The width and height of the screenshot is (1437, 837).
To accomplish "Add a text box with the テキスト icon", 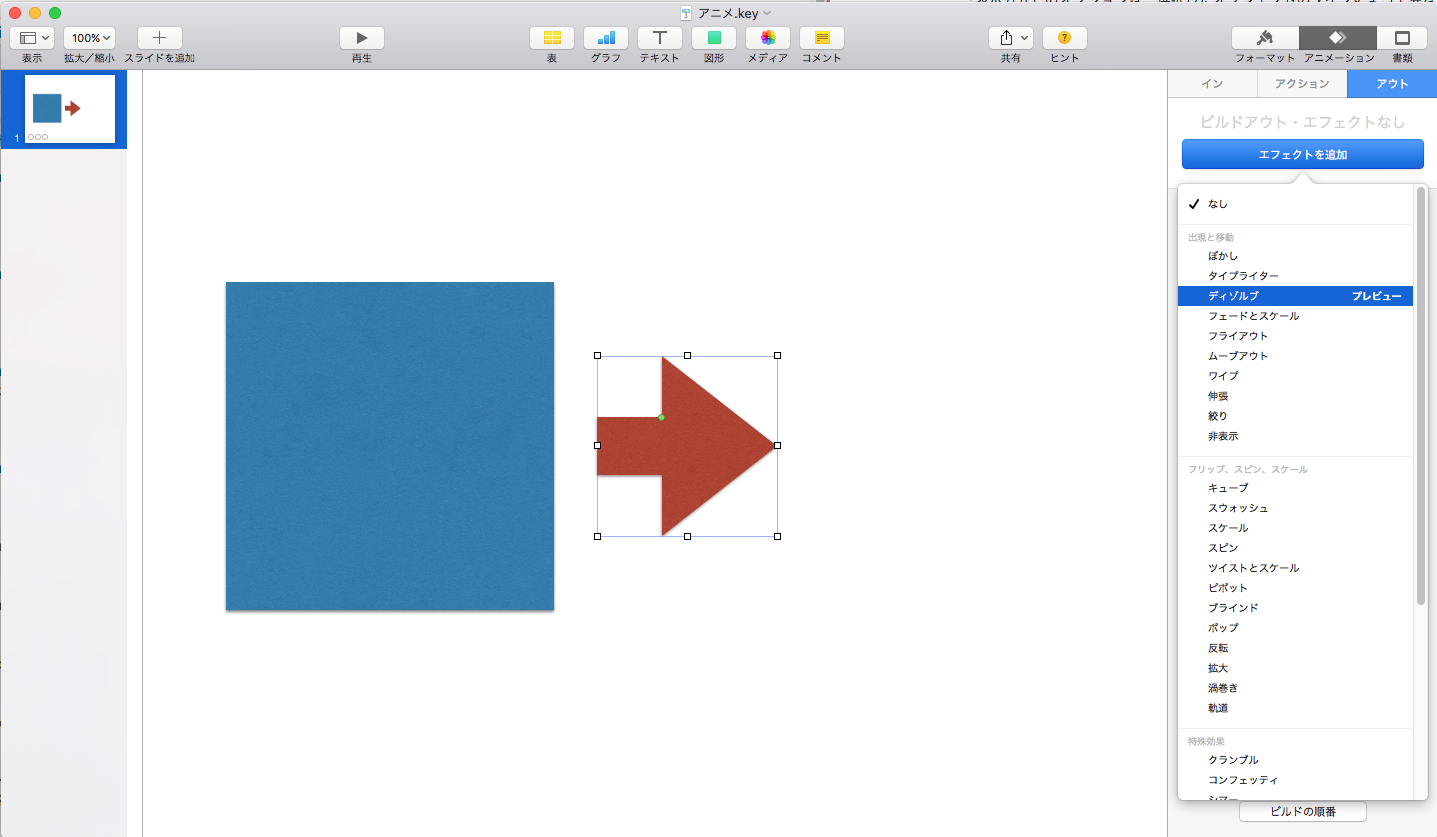I will pos(659,38).
